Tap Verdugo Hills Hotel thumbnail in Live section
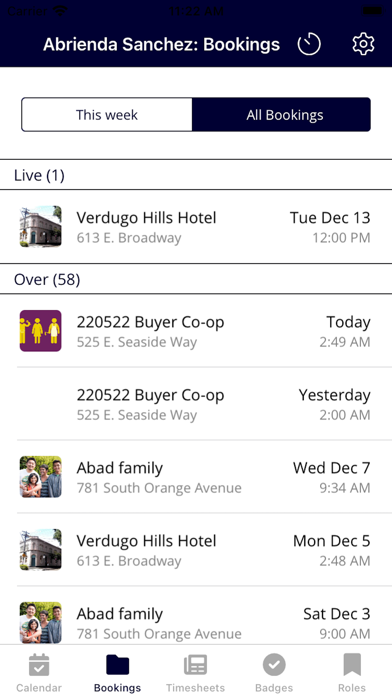392x696 pixels. pyautogui.click(x=40, y=226)
